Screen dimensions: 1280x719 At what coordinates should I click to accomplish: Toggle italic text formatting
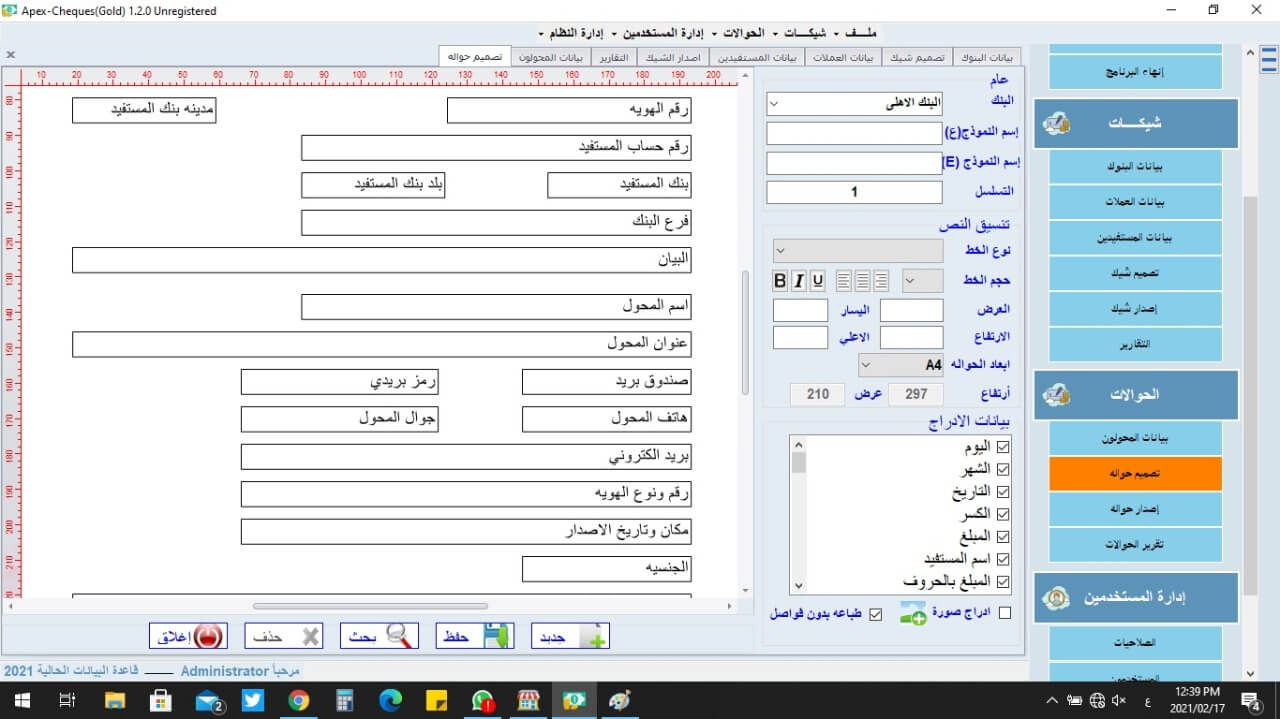coord(799,281)
